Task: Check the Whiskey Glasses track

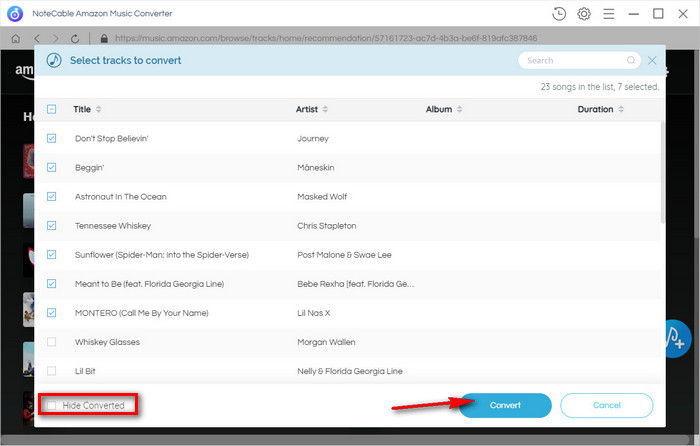Action: (51, 342)
